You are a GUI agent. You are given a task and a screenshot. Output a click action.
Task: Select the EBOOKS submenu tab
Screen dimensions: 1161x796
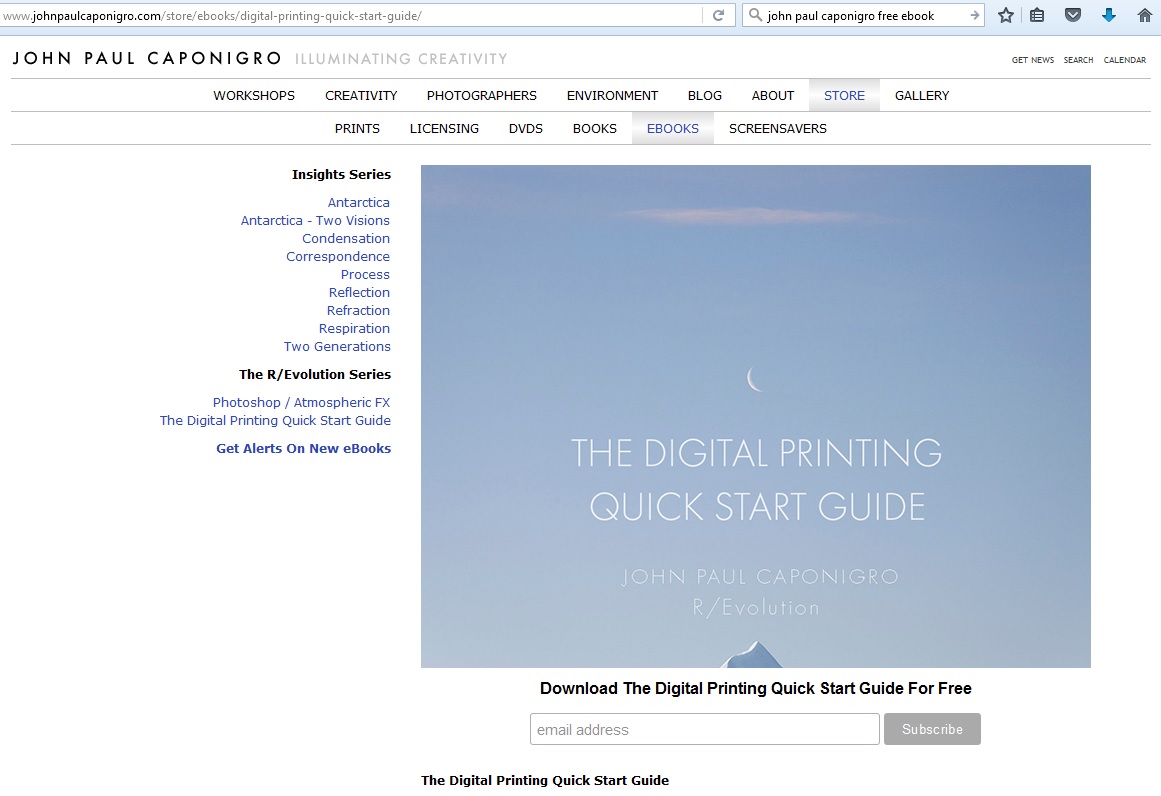pyautogui.click(x=672, y=128)
